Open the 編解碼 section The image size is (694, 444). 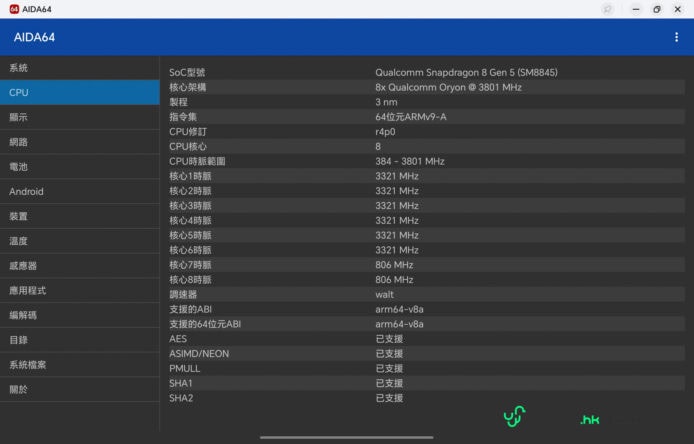(x=80, y=316)
